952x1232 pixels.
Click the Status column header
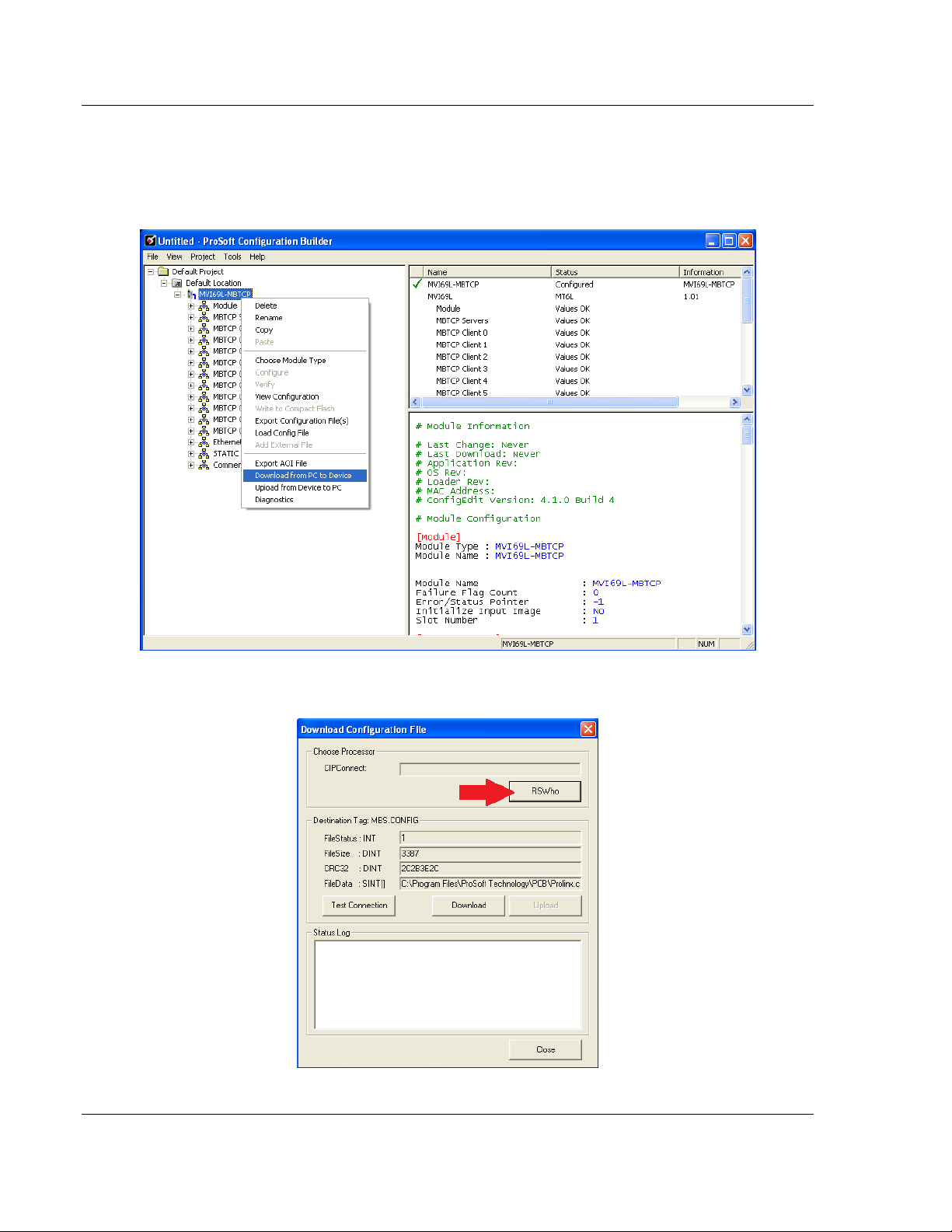tap(615, 272)
